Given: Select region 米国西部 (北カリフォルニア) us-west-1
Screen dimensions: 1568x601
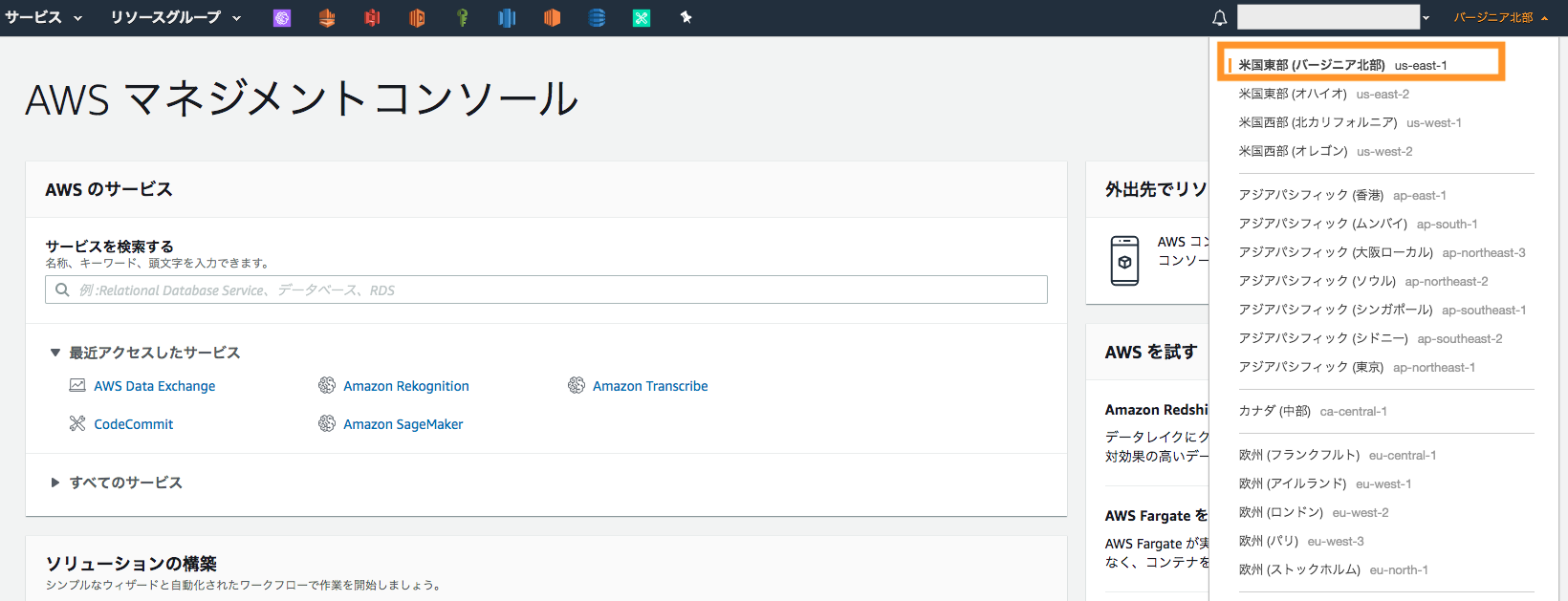Looking at the screenshot, I should pyautogui.click(x=1349, y=122).
